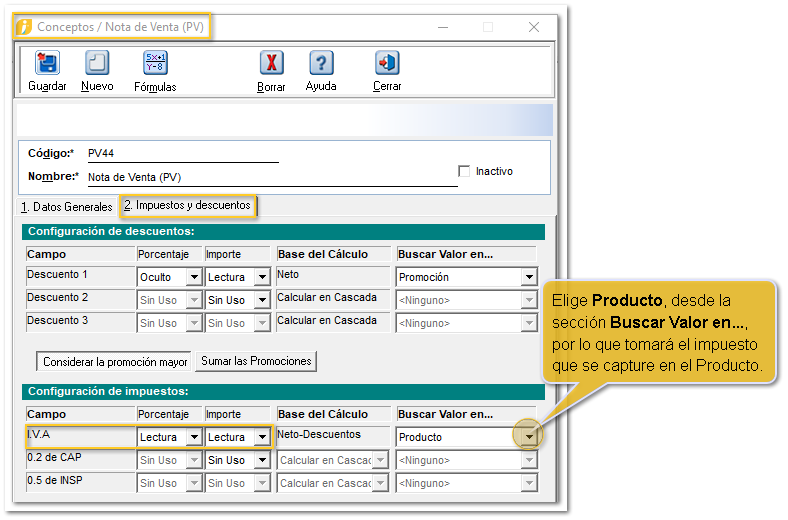Click the Guardar save icon

(47, 64)
